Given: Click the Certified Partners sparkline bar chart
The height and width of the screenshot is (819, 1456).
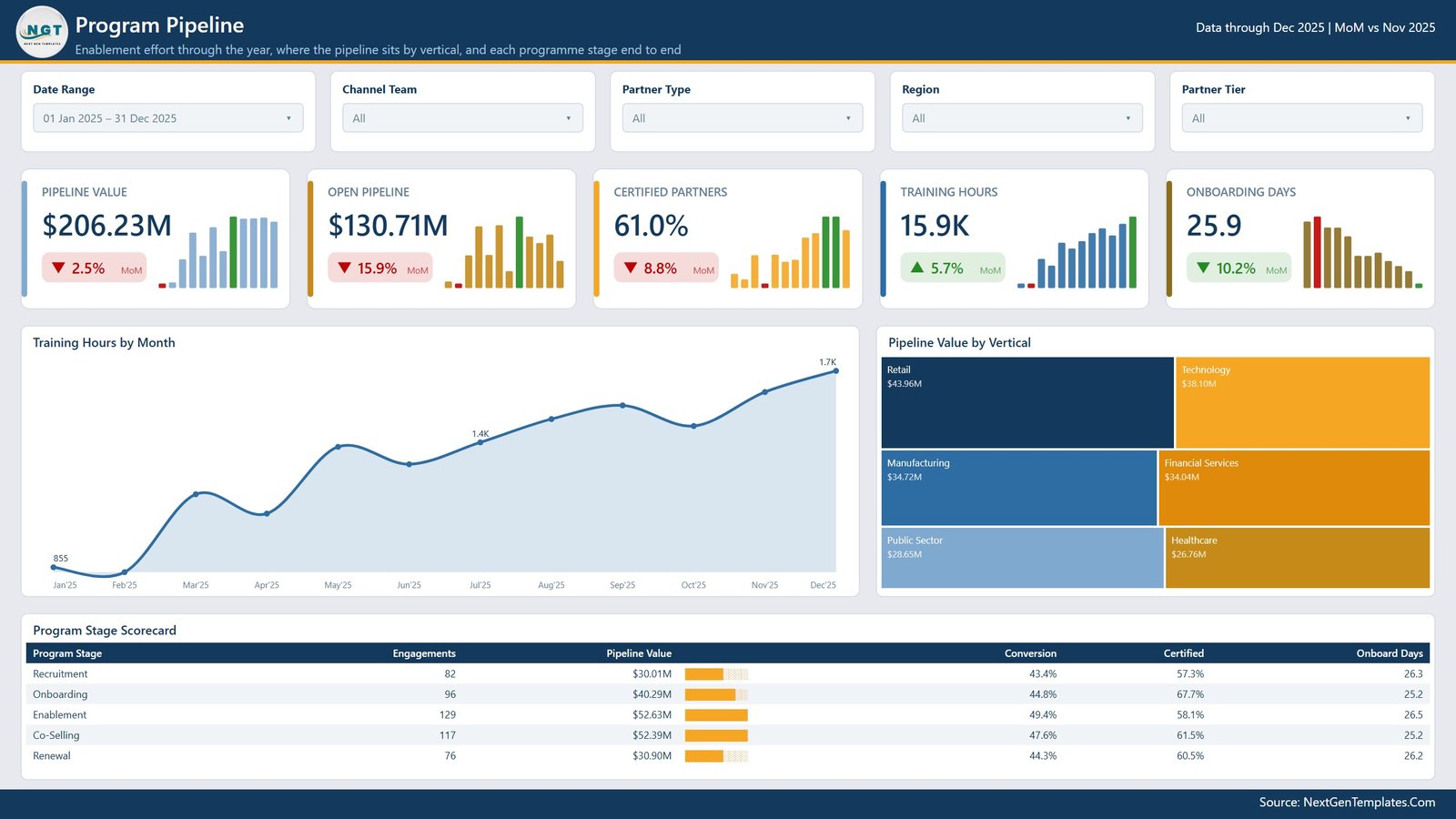Looking at the screenshot, I should click(790, 252).
